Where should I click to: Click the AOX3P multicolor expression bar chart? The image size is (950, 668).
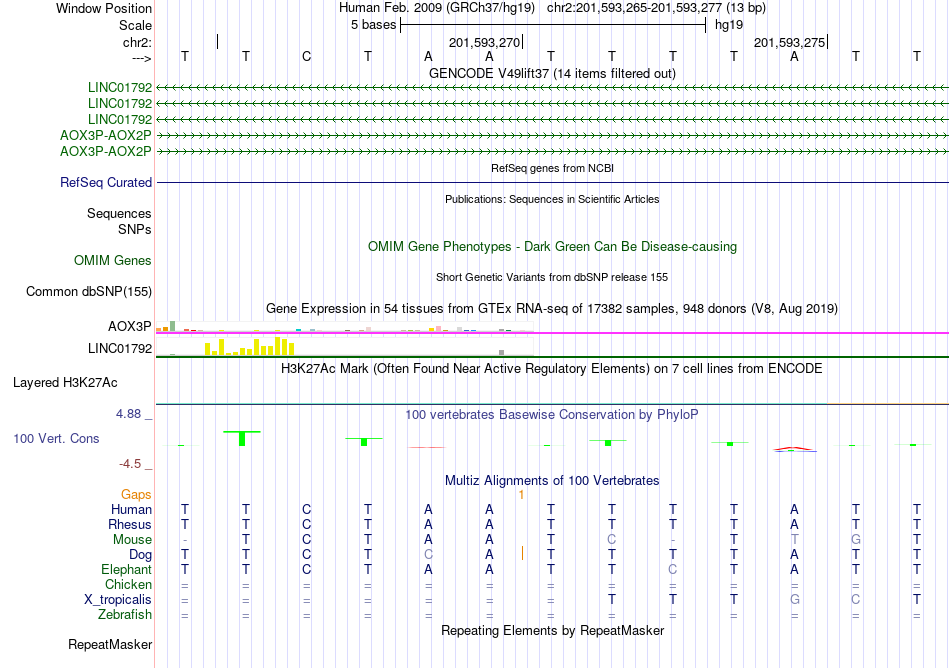click(x=344, y=328)
